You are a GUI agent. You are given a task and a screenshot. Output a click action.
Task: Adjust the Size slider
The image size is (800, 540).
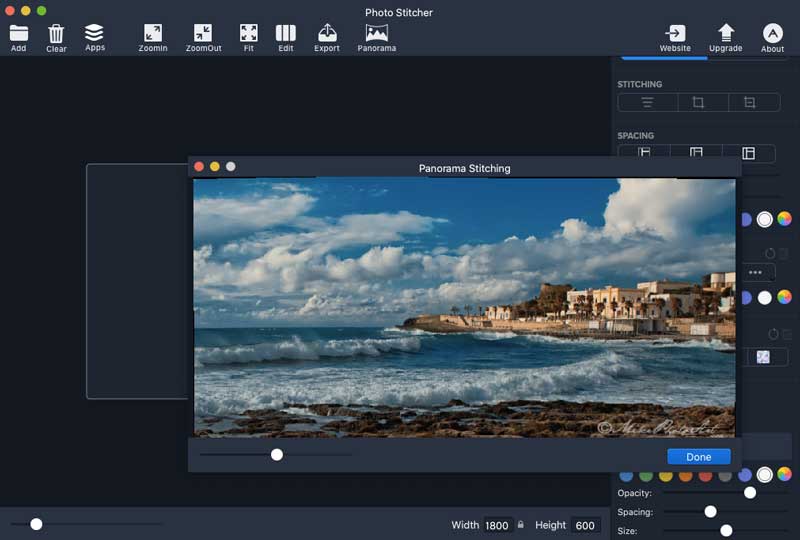[x=726, y=530]
